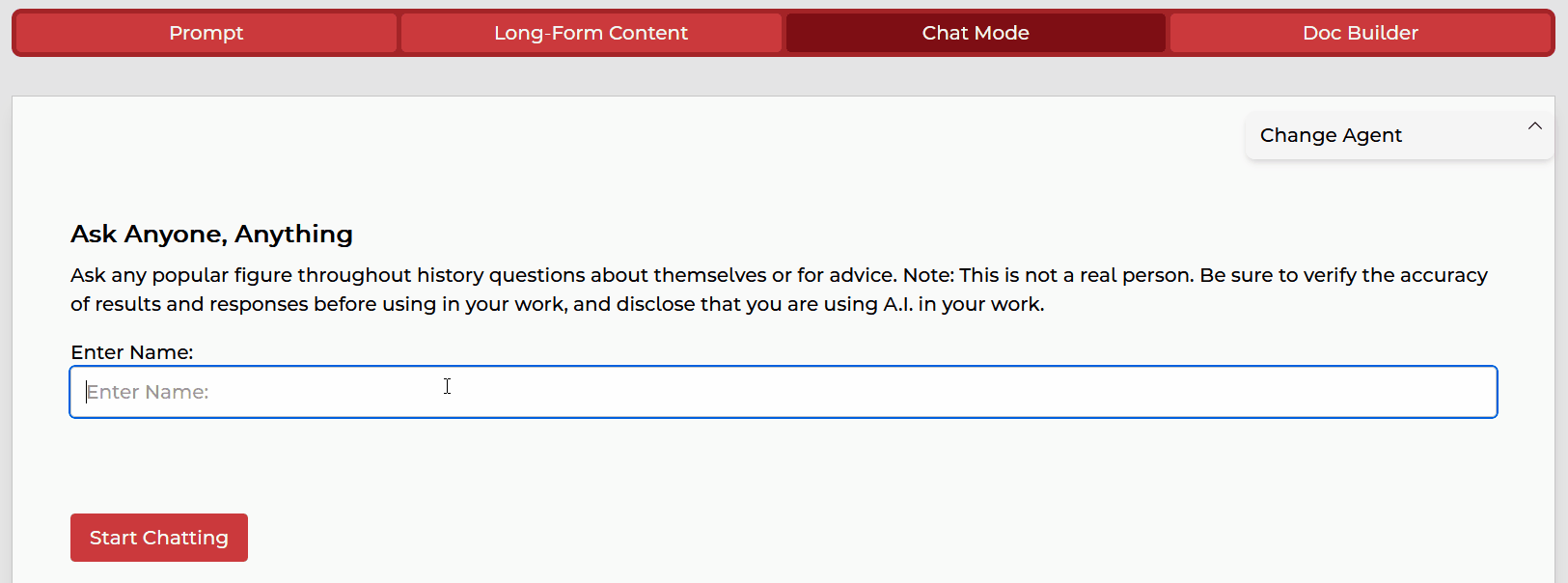Click the 'Start Chatting' text on the red button
The width and height of the screenshot is (1568, 583).
159,538
